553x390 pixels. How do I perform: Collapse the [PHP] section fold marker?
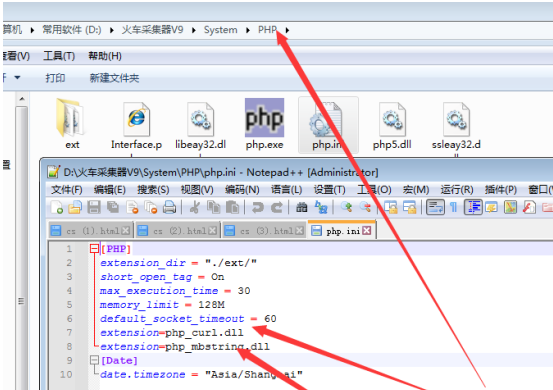coord(94,249)
